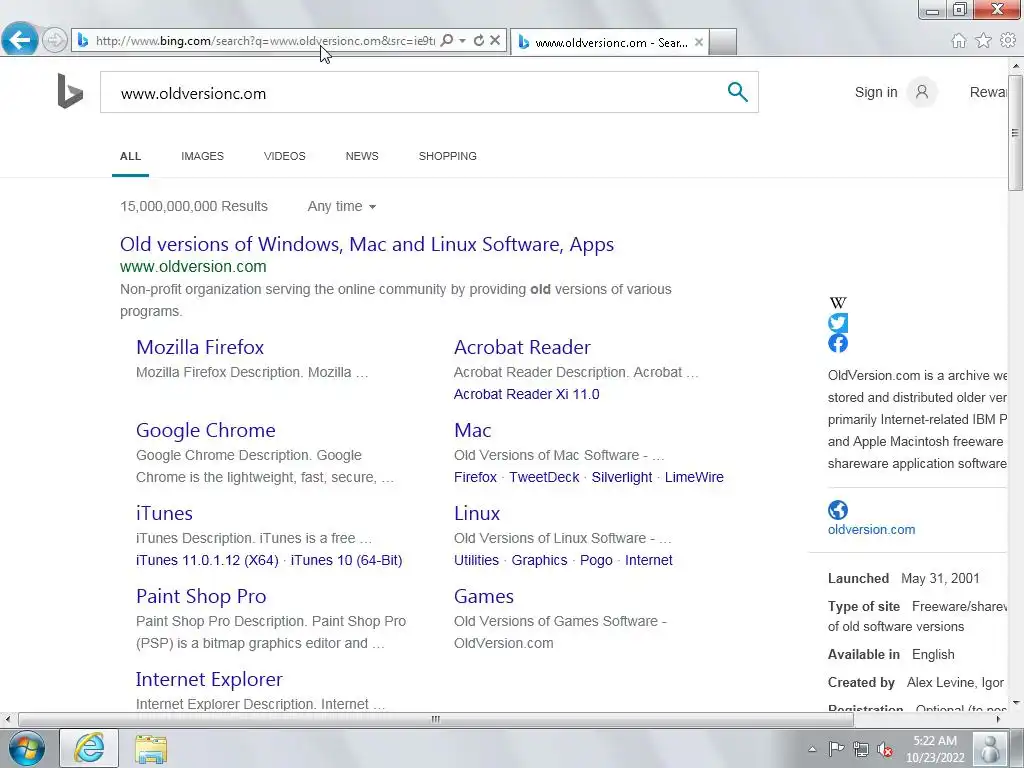The width and height of the screenshot is (1024, 768).
Task: Open the browser Home icon
Action: (x=959, y=40)
